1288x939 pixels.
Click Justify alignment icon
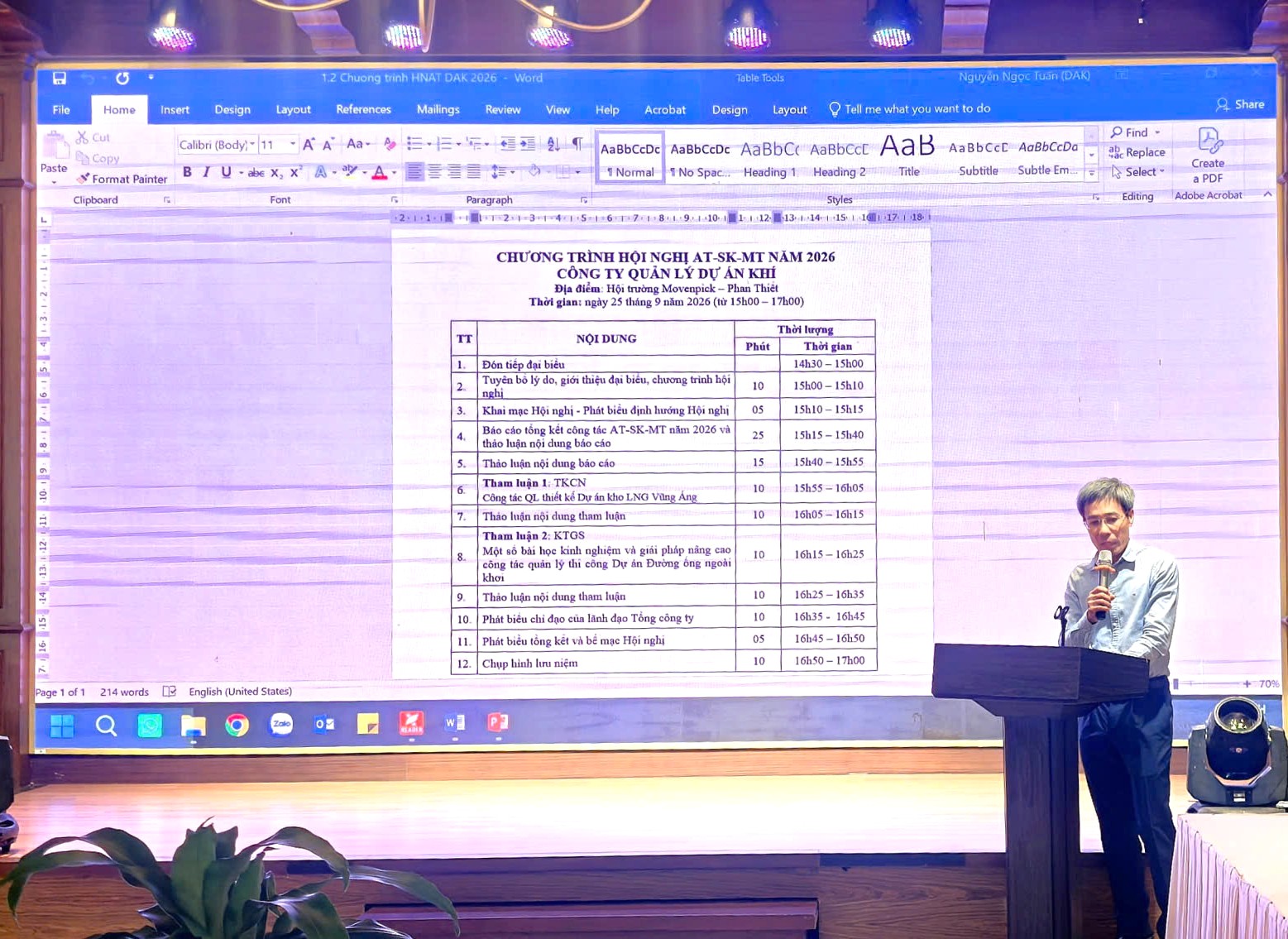point(473,172)
